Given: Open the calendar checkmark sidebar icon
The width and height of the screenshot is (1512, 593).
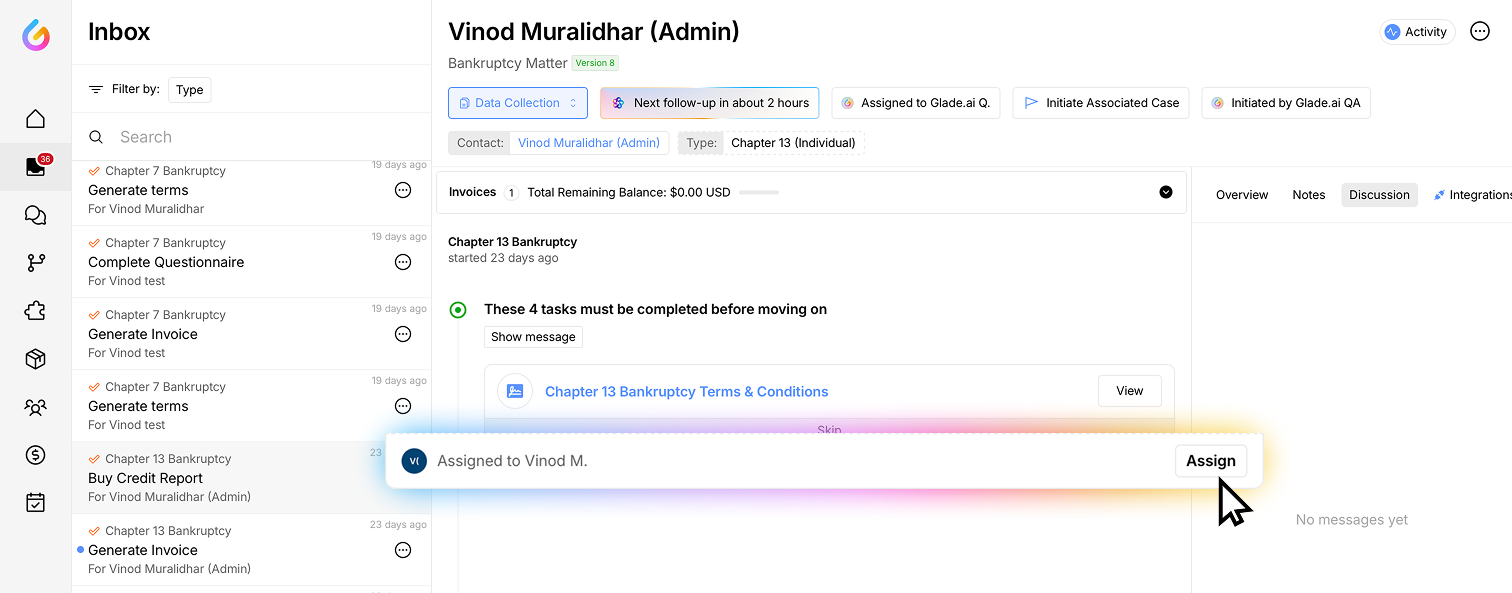Looking at the screenshot, I should [x=36, y=503].
